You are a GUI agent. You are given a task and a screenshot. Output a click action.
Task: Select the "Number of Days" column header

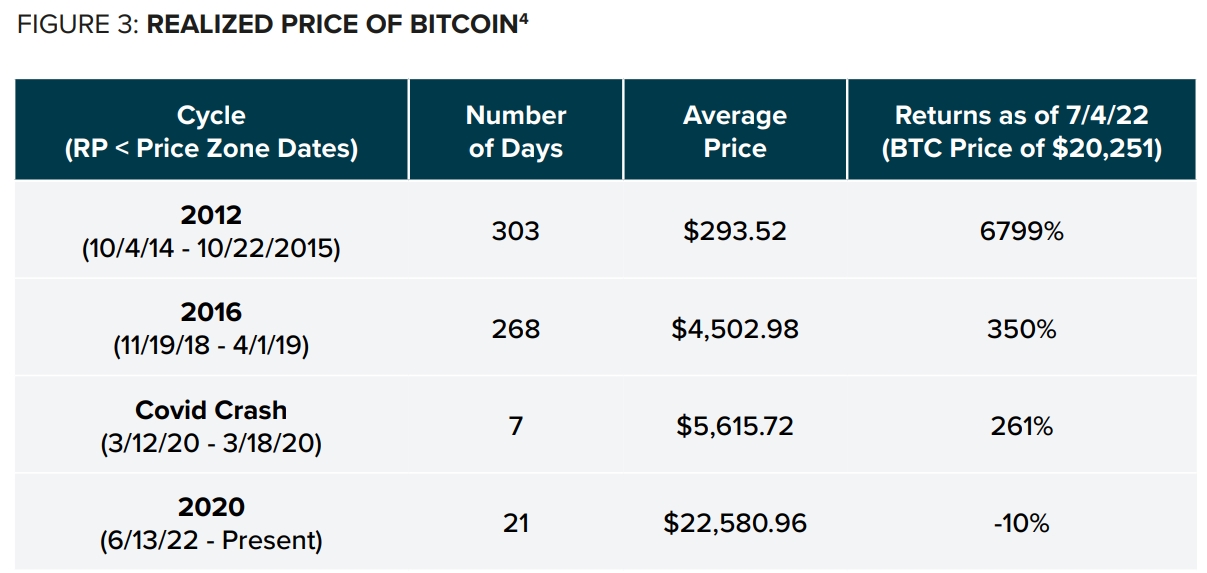click(x=516, y=131)
